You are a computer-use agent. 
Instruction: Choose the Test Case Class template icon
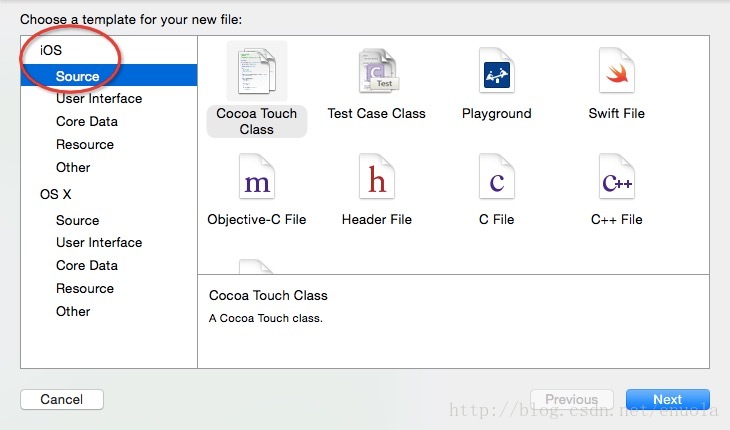tap(377, 71)
